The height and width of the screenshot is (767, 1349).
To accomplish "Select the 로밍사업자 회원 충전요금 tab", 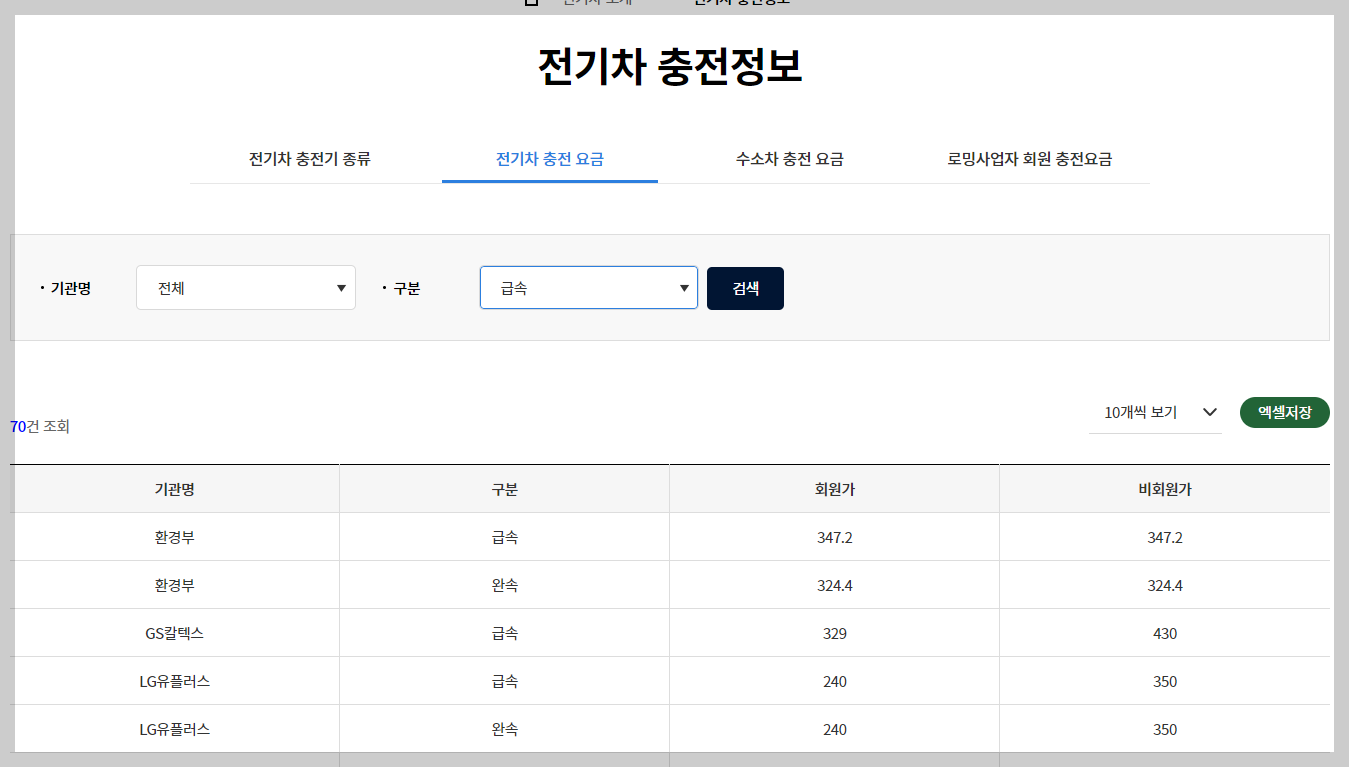I will coord(1031,159).
